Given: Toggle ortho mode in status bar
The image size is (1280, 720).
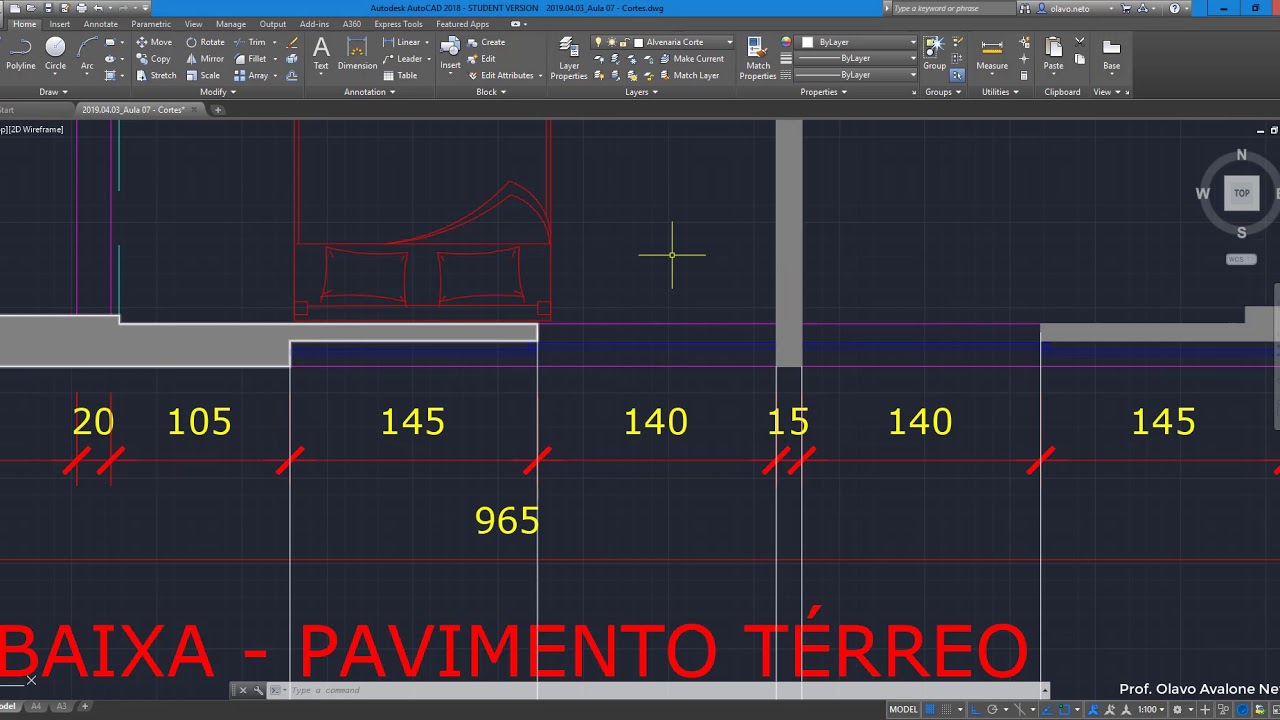Looking at the screenshot, I should [x=975, y=709].
